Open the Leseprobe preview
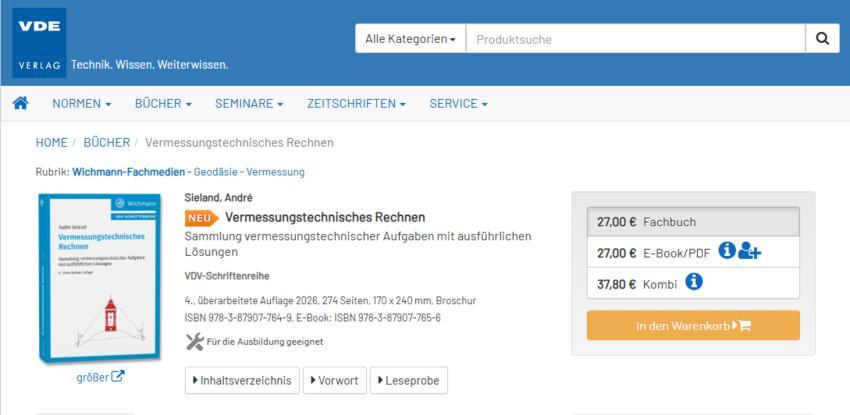This screenshot has width=850, height=415. (409, 380)
